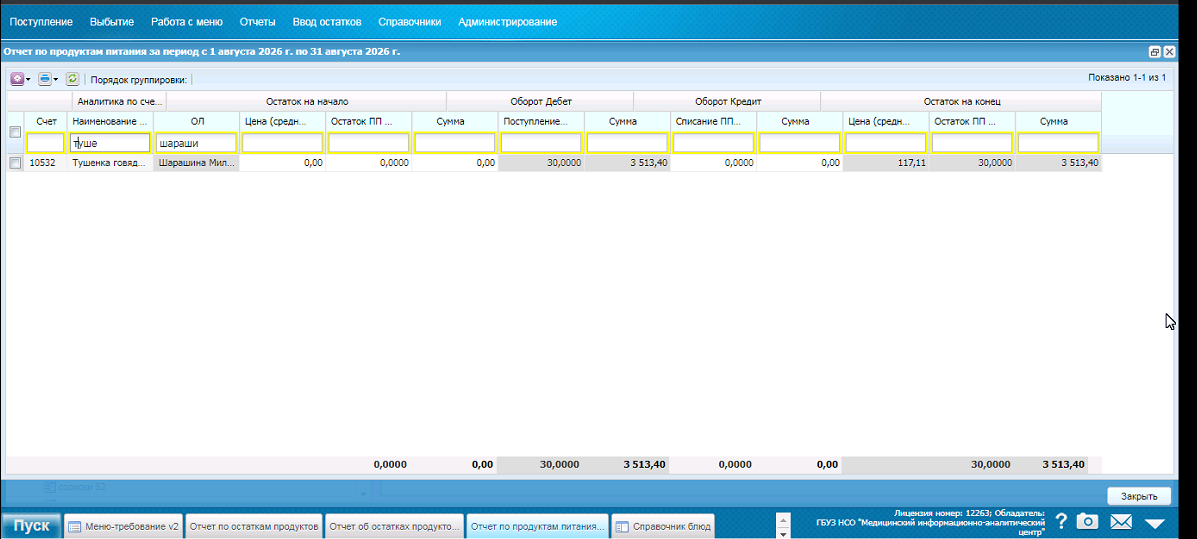Select the Тушенка говяд... cell
The image size is (1197, 539).
point(110,163)
